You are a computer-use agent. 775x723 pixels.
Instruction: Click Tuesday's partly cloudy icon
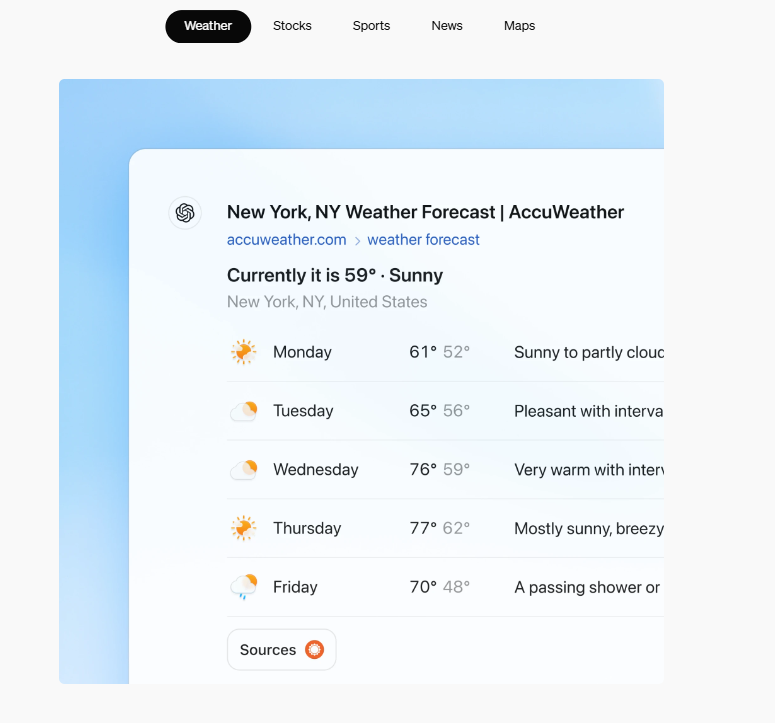(244, 411)
